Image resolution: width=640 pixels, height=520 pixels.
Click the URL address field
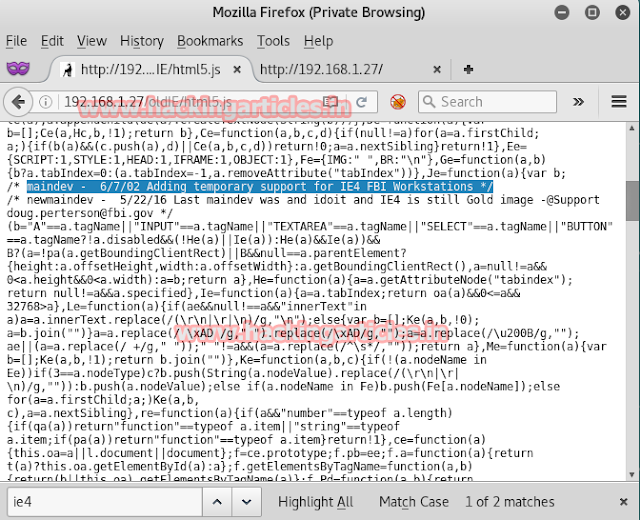[x=188, y=102]
